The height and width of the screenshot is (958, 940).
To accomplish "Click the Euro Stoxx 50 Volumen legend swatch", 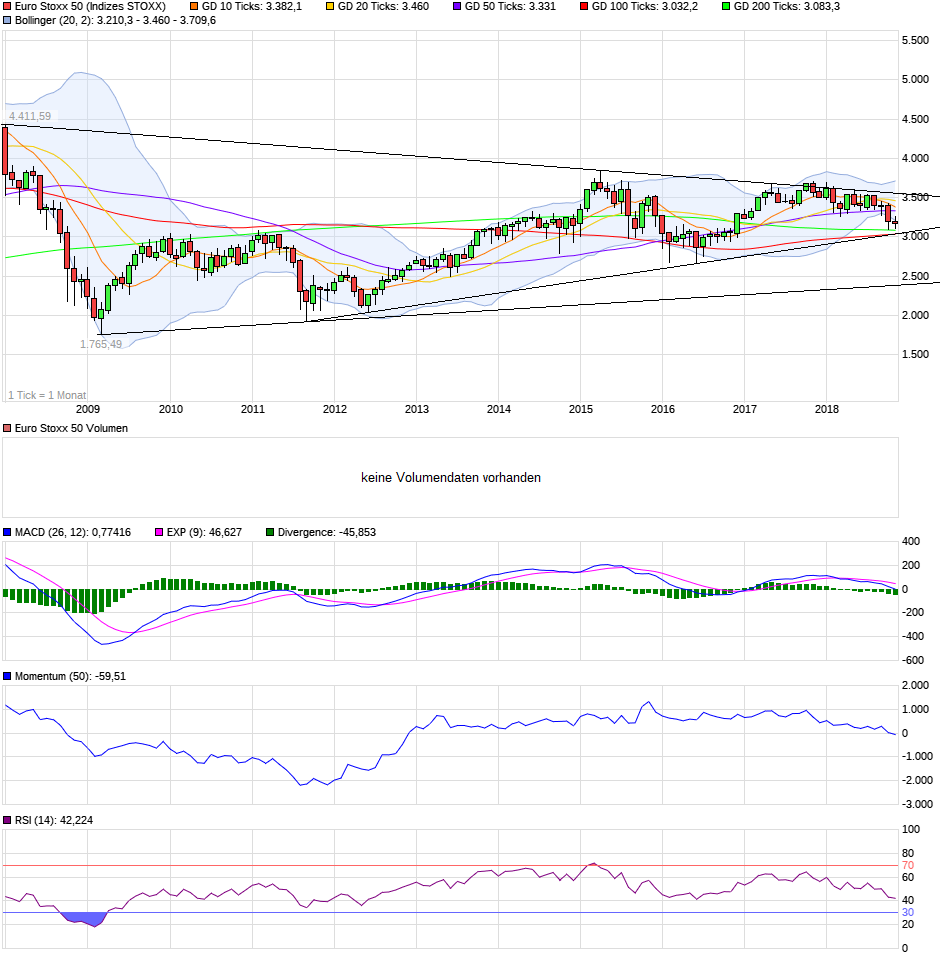I will tap(7, 429).
